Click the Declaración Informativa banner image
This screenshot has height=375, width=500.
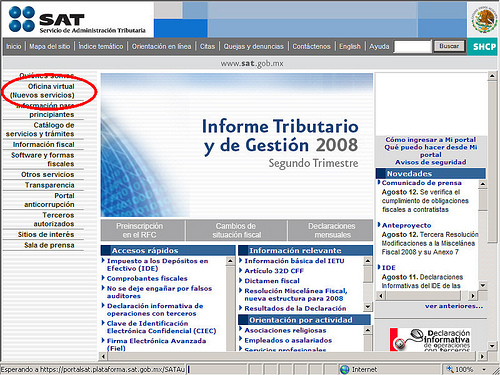point(430,339)
